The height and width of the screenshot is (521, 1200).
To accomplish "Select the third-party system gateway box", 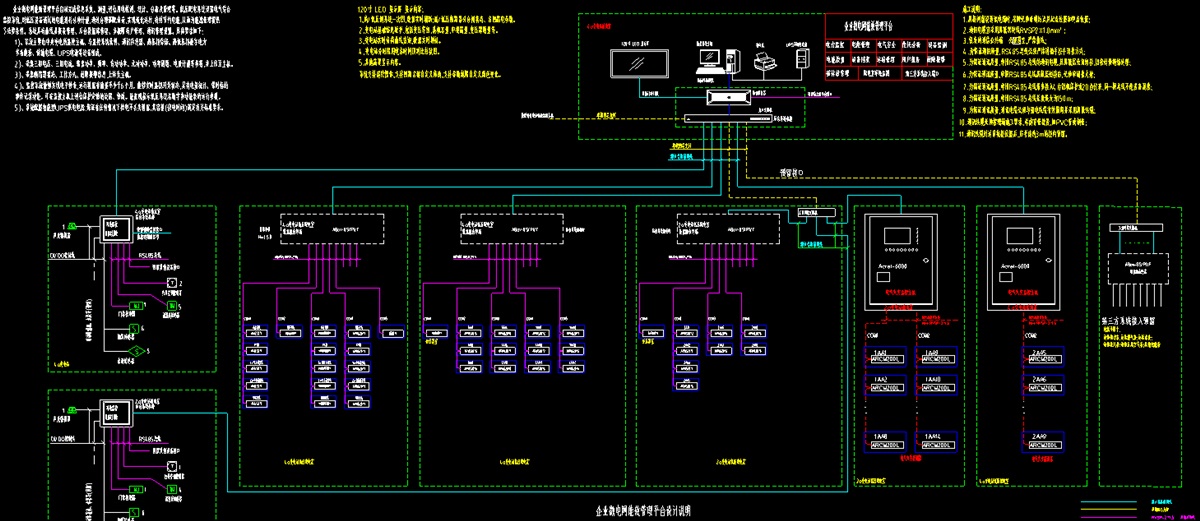I will click(1137, 267).
